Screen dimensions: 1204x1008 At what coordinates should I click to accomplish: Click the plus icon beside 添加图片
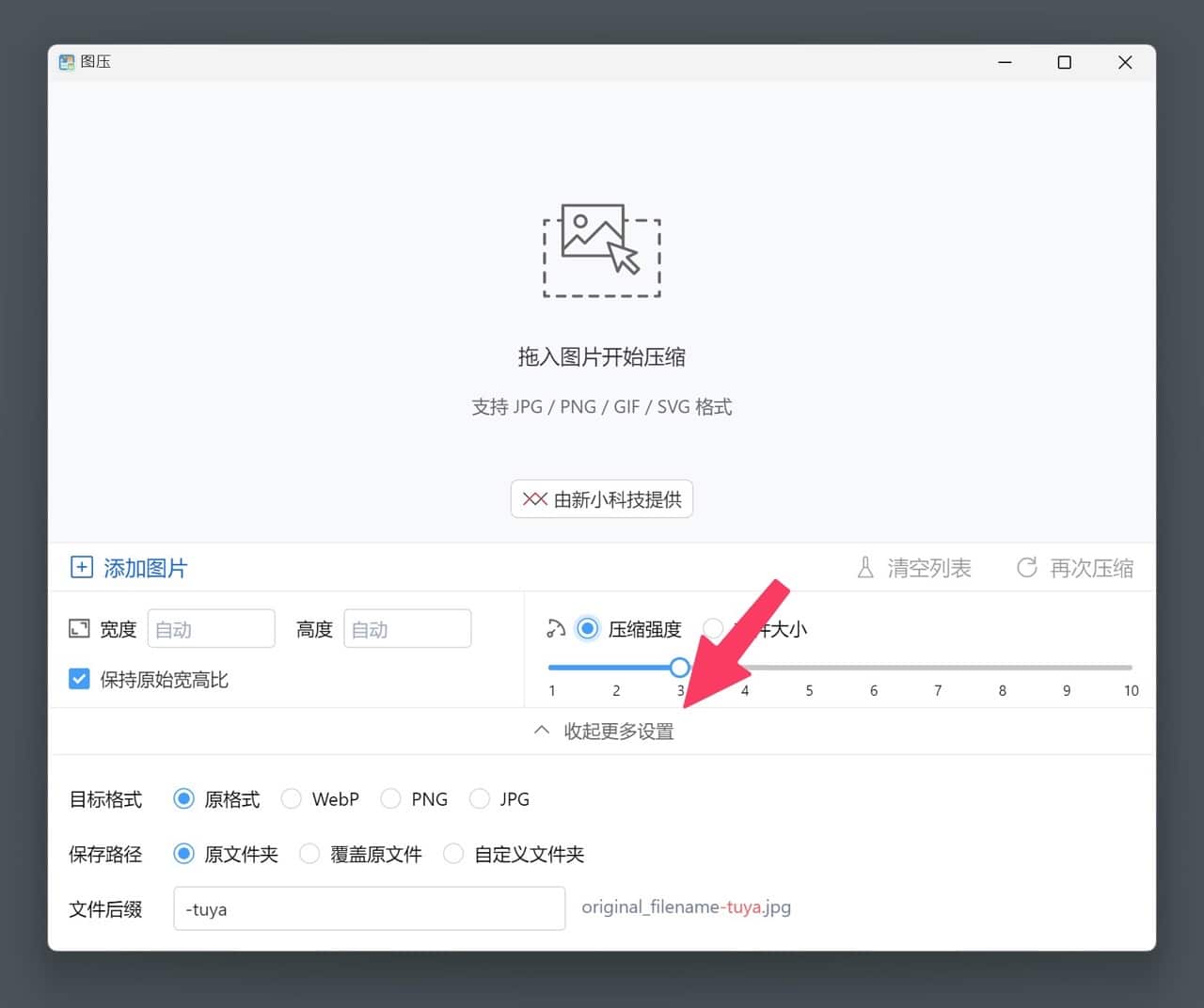pyautogui.click(x=82, y=567)
